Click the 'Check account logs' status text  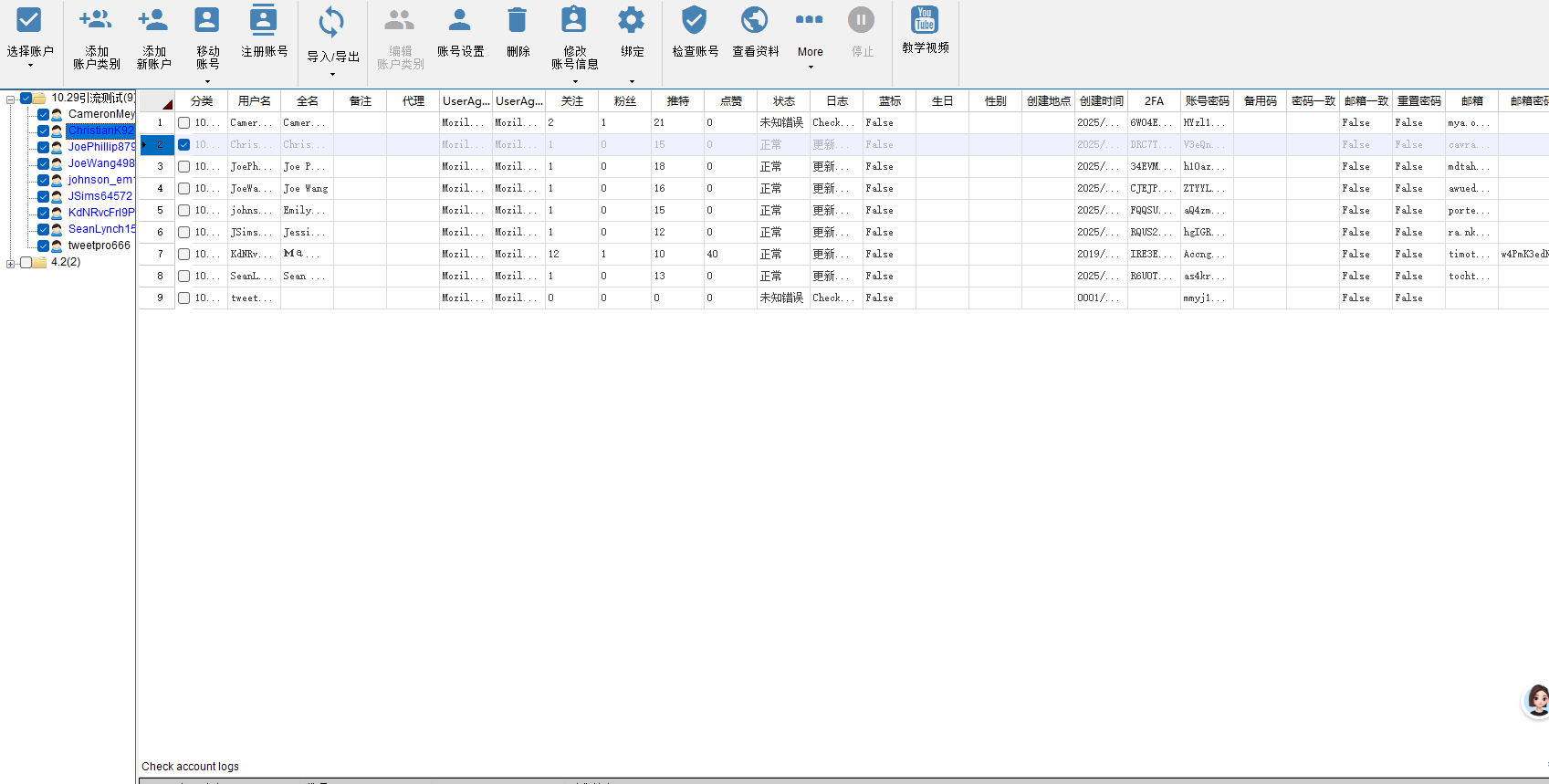pos(190,767)
